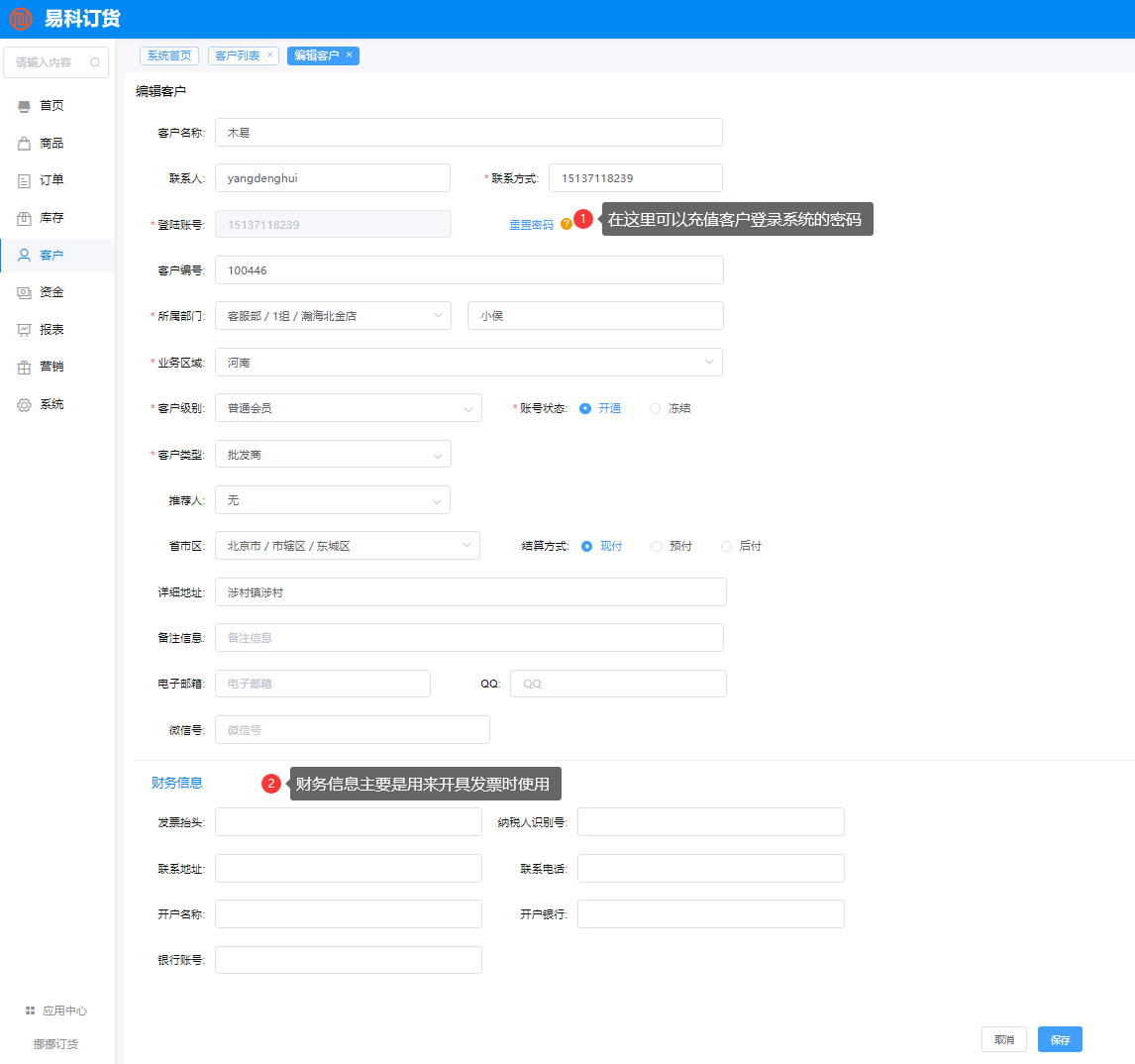Select 预付 settlement method radio
The width and height of the screenshot is (1135, 1064).
tap(656, 546)
